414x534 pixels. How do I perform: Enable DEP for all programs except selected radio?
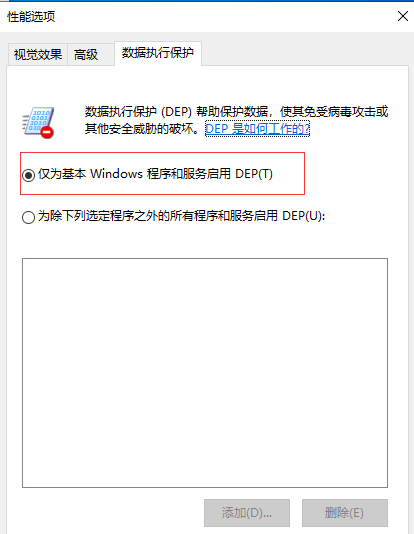(28, 217)
